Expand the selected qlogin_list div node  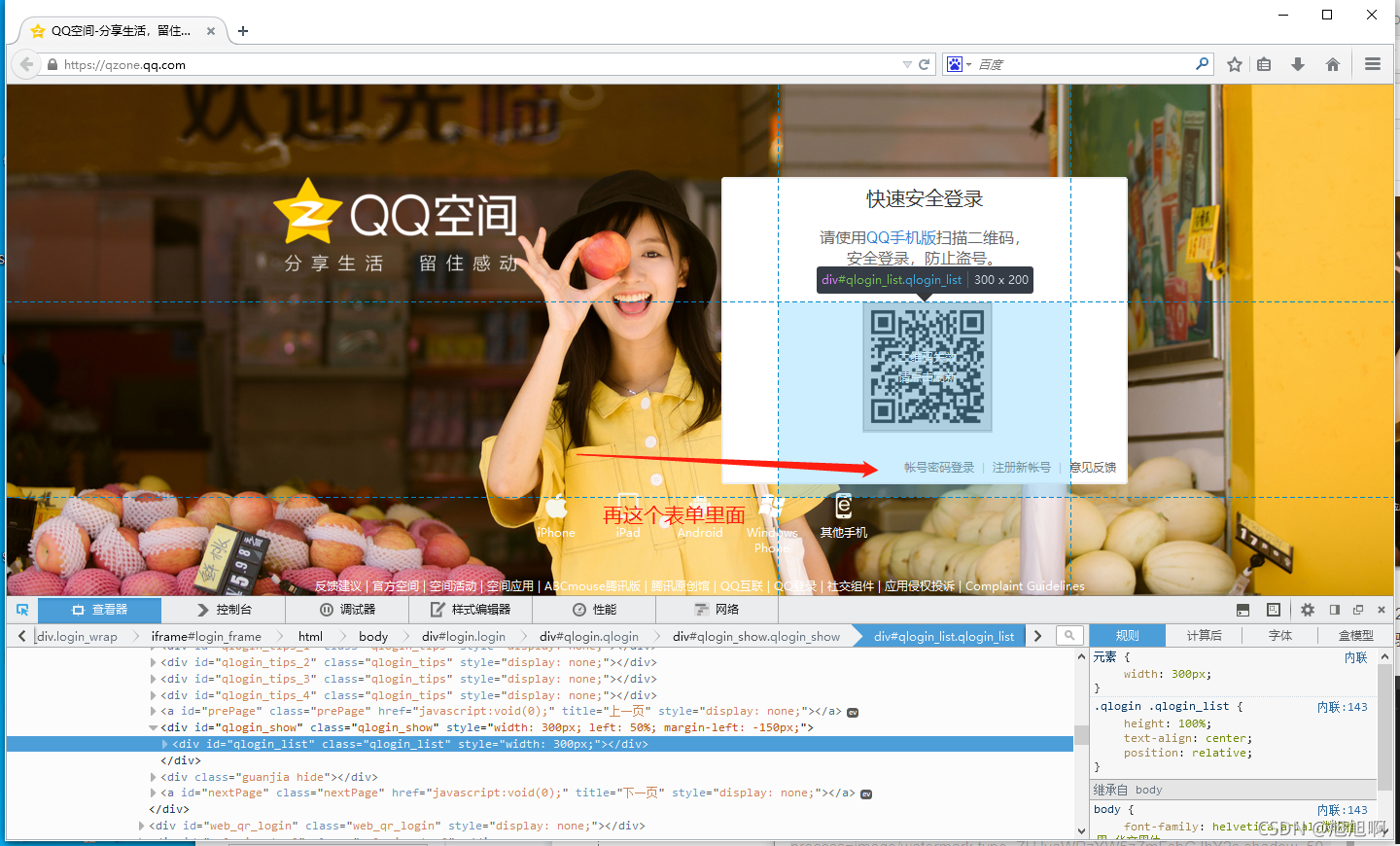click(165, 744)
